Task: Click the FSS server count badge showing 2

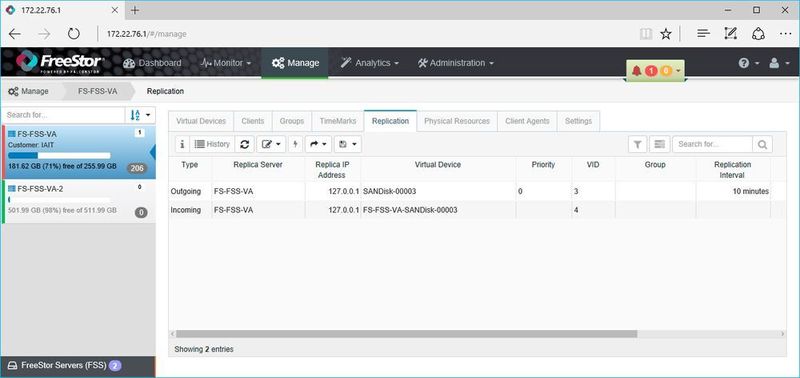Action: coord(115,366)
